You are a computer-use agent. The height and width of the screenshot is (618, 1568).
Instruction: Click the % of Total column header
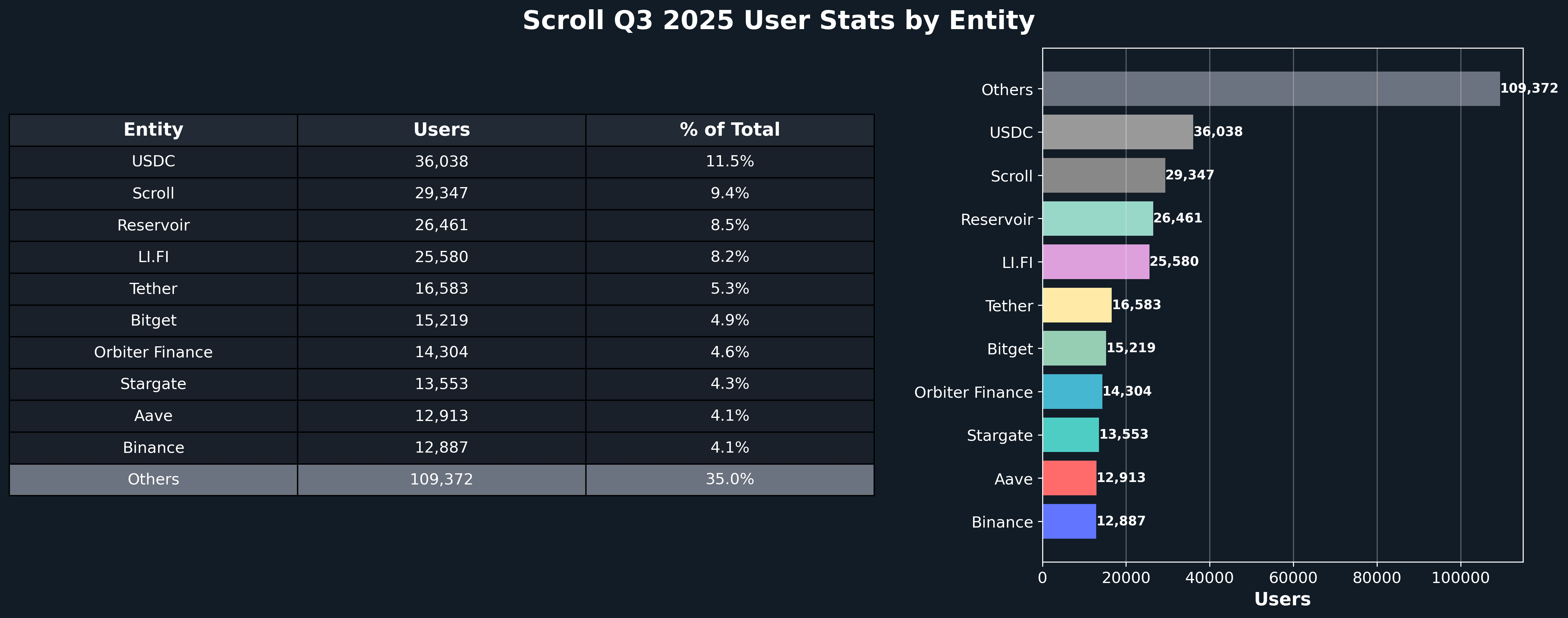point(729,129)
